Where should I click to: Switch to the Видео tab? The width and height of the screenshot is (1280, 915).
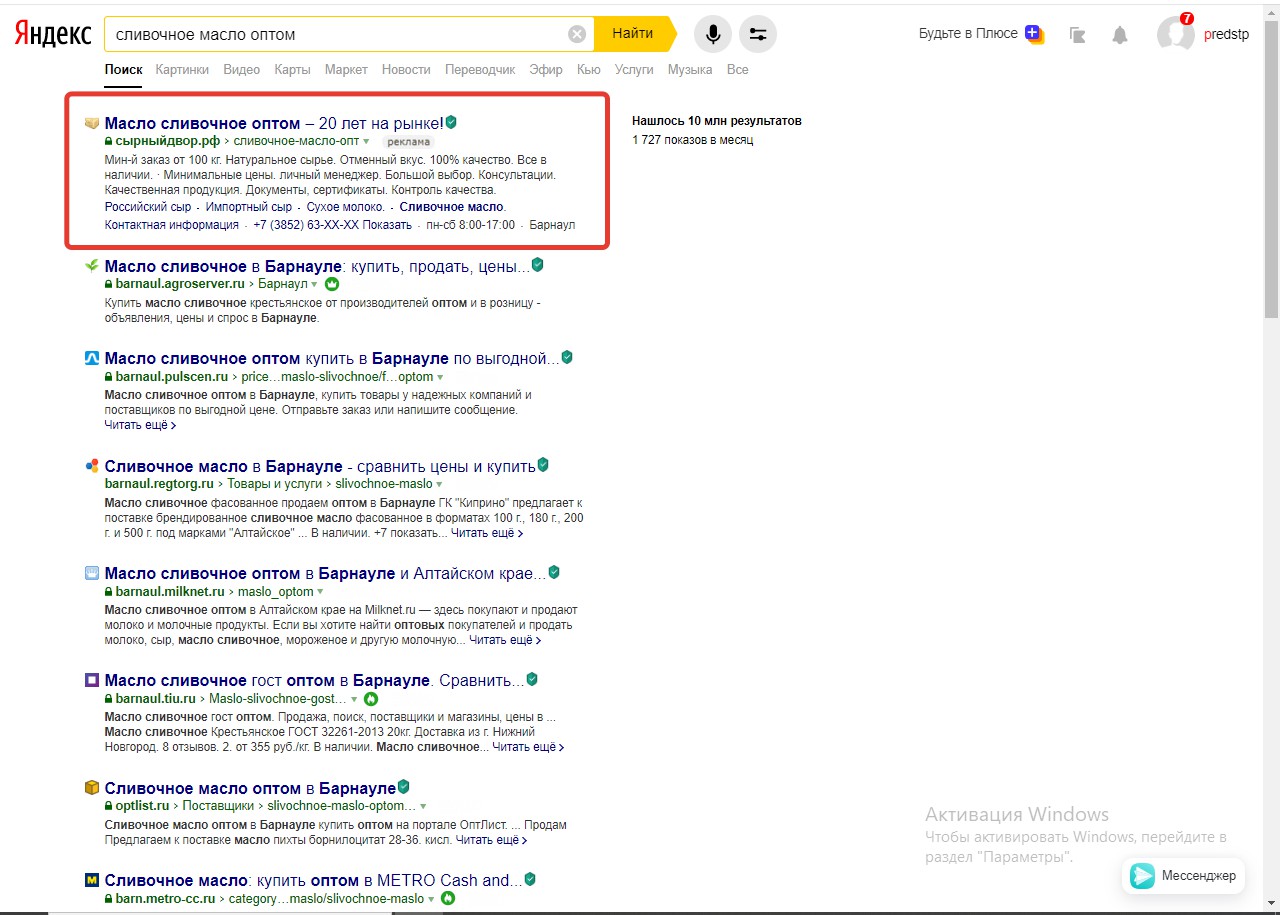[242, 70]
